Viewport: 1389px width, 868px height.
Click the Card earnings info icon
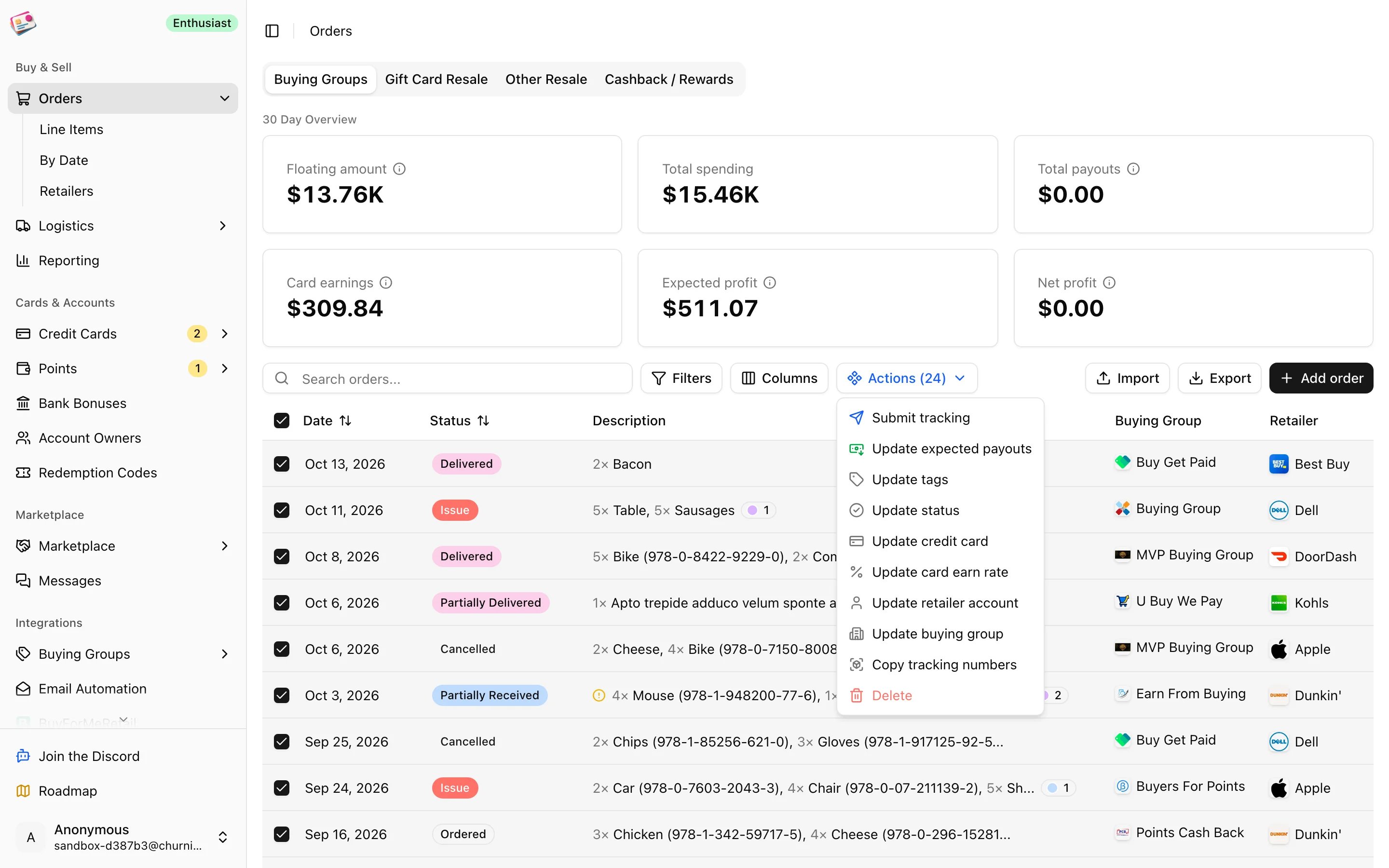(x=386, y=283)
